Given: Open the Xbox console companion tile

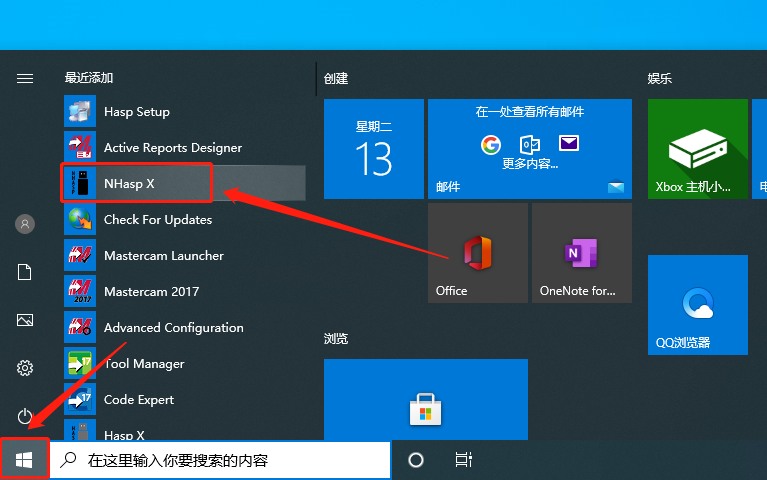Looking at the screenshot, I should [x=698, y=149].
